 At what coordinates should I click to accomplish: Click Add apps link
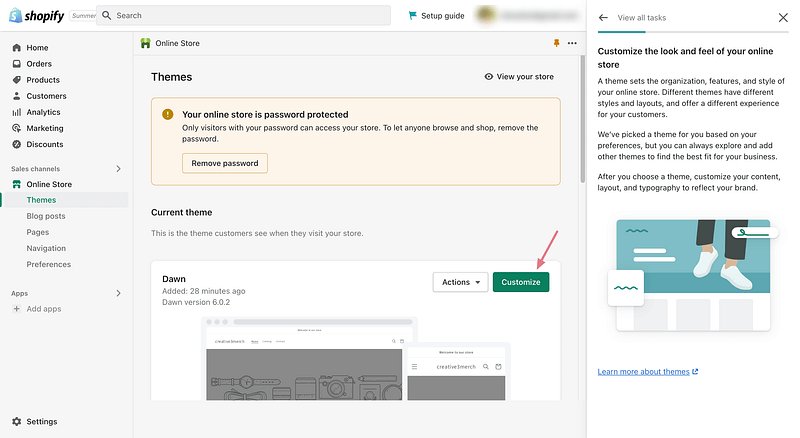(x=44, y=309)
